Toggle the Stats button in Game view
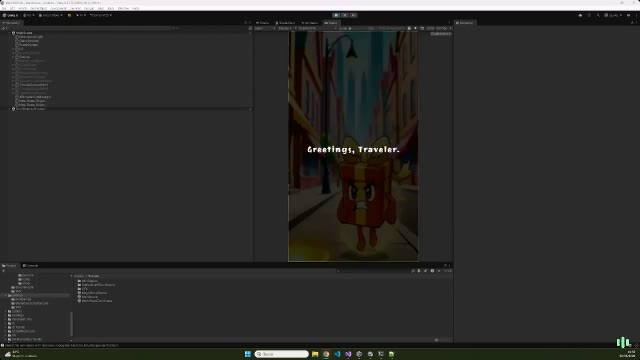 pyautogui.click(x=430, y=28)
